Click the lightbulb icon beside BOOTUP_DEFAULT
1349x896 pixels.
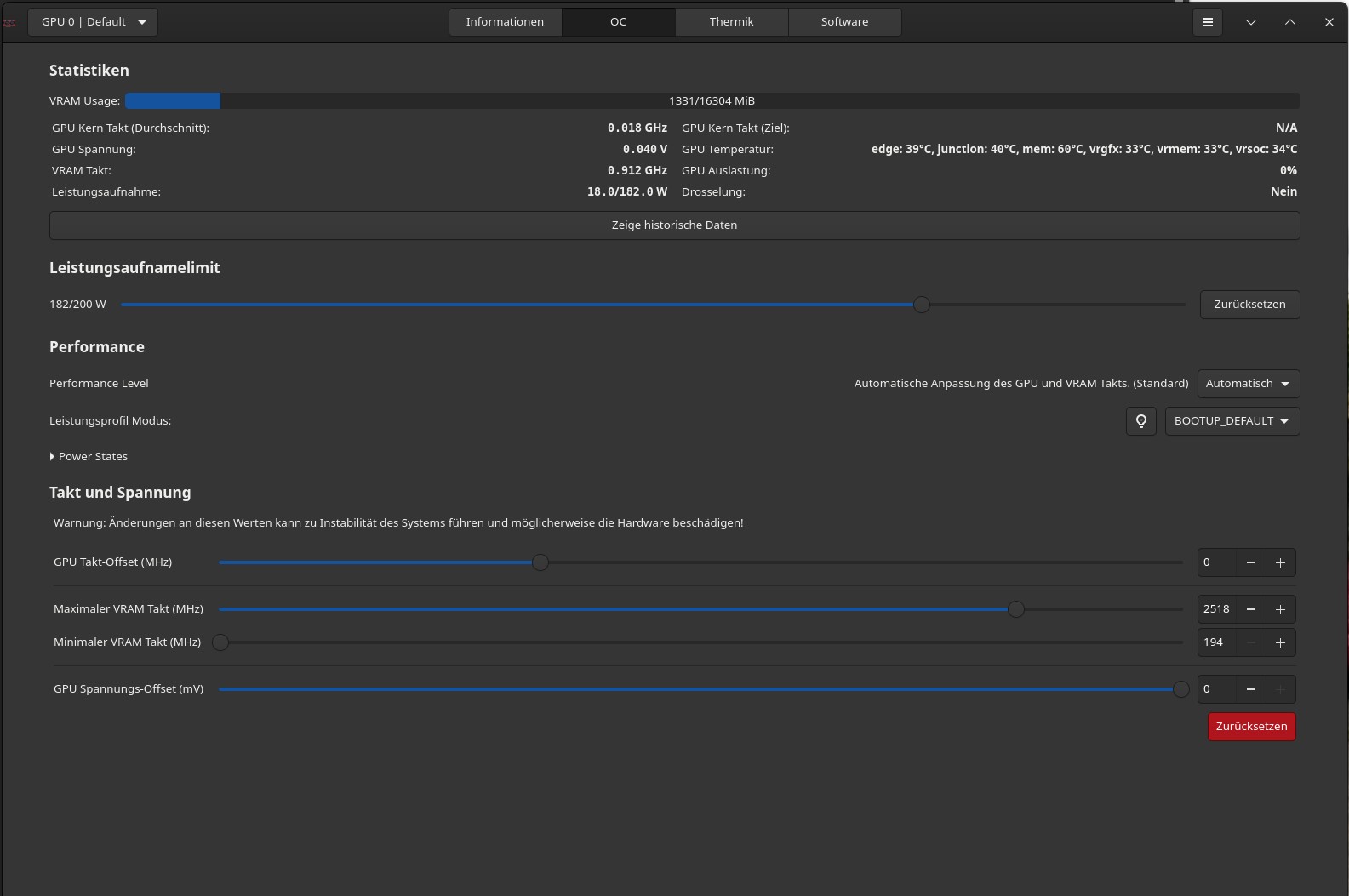(x=1140, y=421)
